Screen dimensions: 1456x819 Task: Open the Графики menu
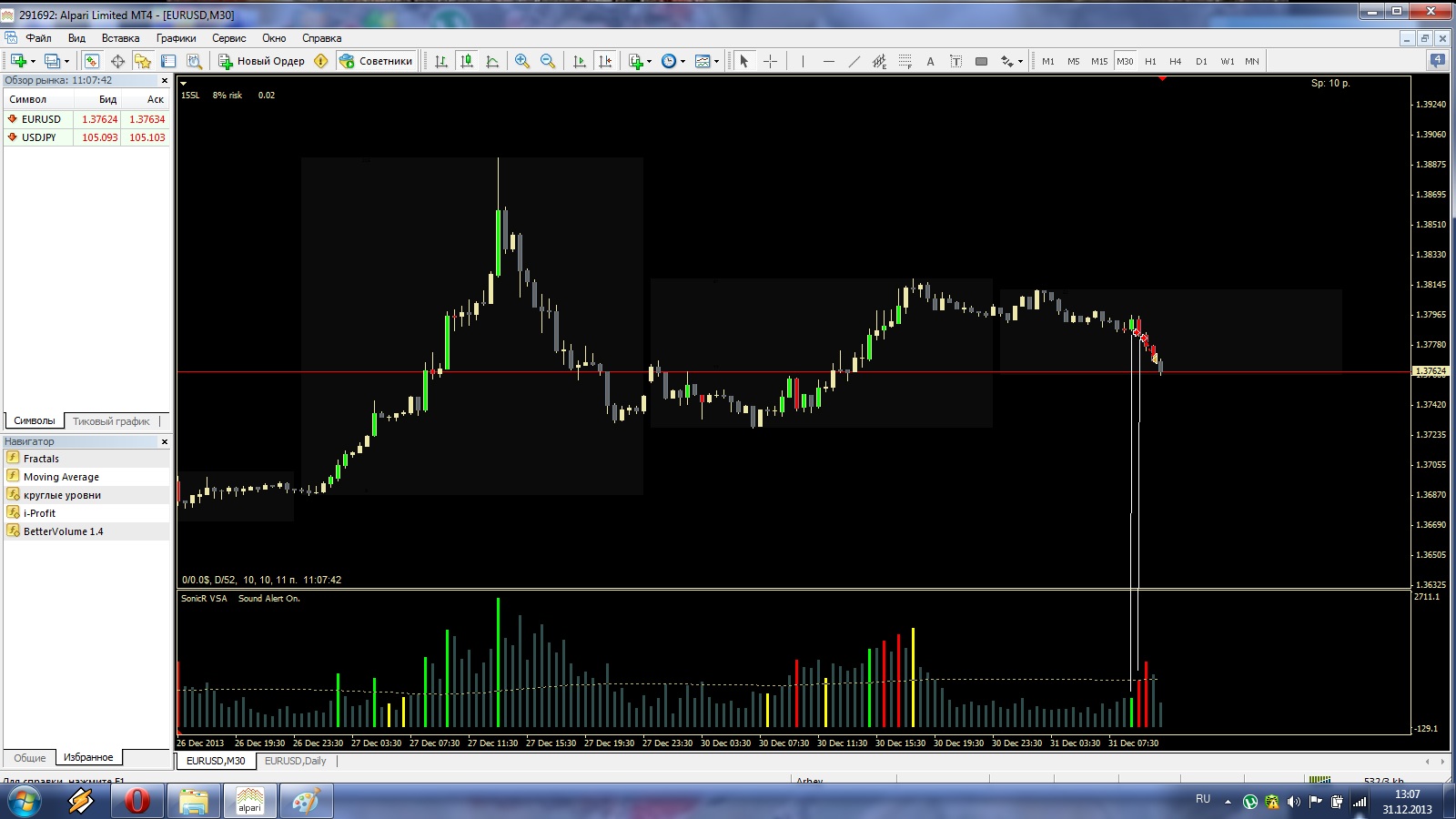point(176,38)
